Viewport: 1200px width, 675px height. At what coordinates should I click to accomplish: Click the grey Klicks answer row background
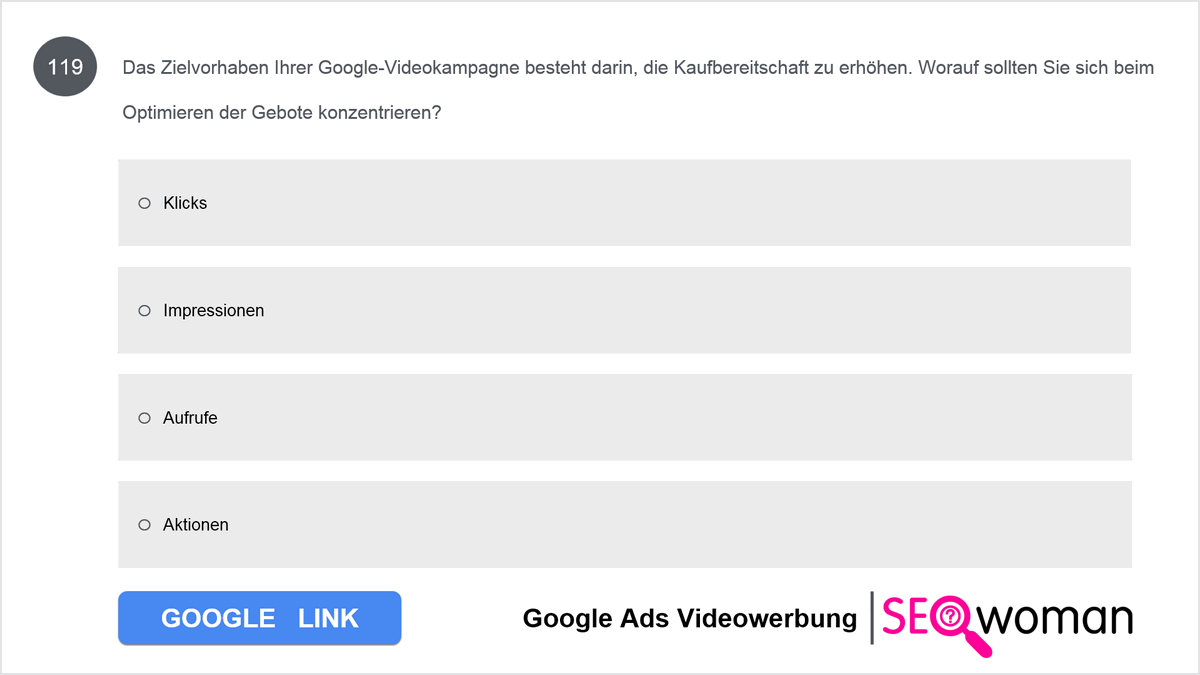click(x=624, y=203)
